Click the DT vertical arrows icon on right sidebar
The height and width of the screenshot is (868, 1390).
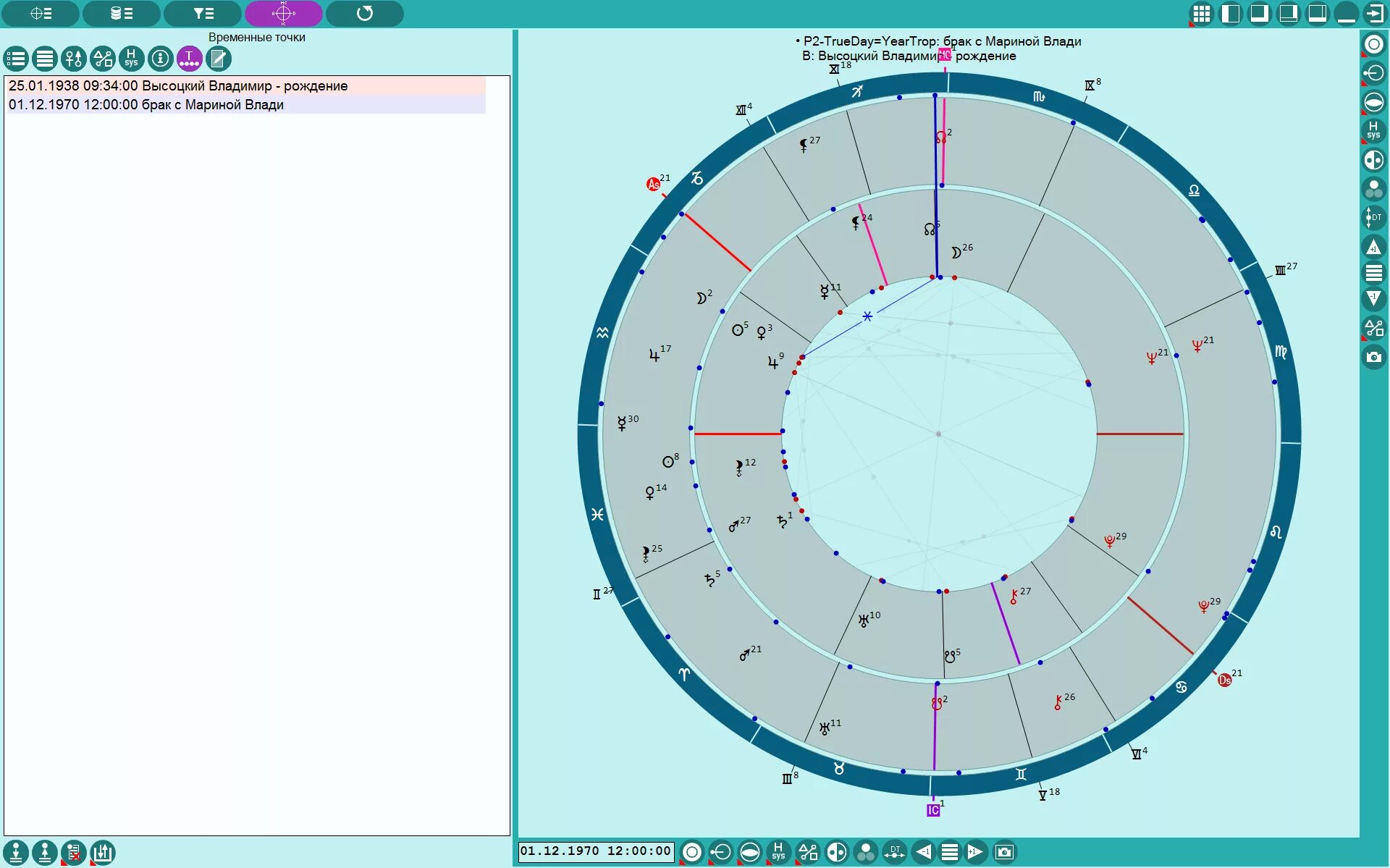point(1373,217)
